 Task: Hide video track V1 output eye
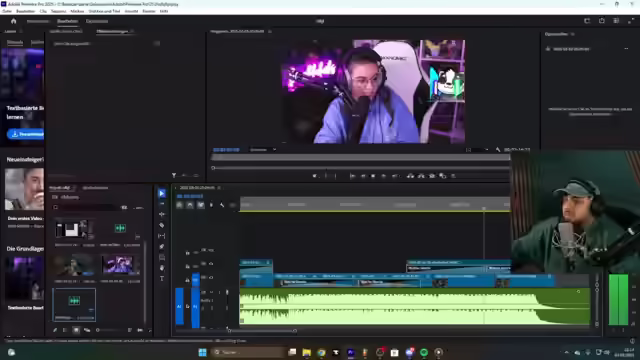tap(211, 278)
